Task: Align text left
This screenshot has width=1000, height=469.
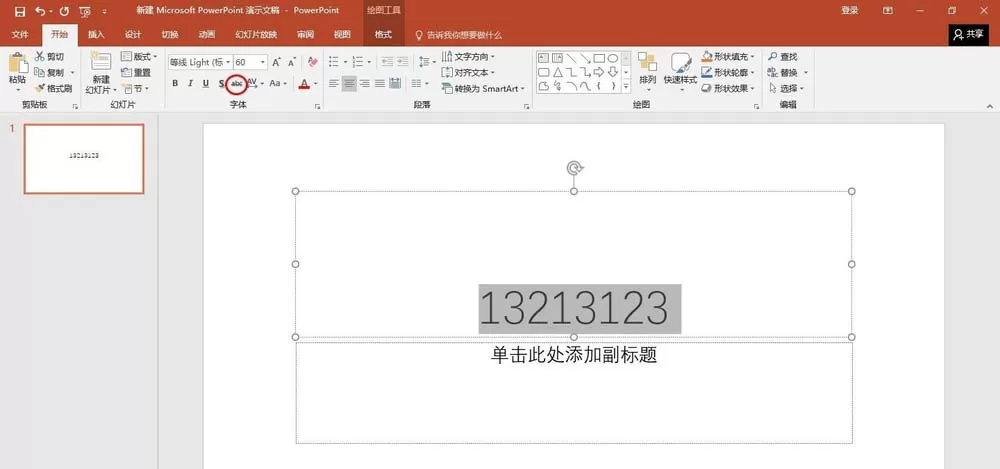Action: (334, 84)
